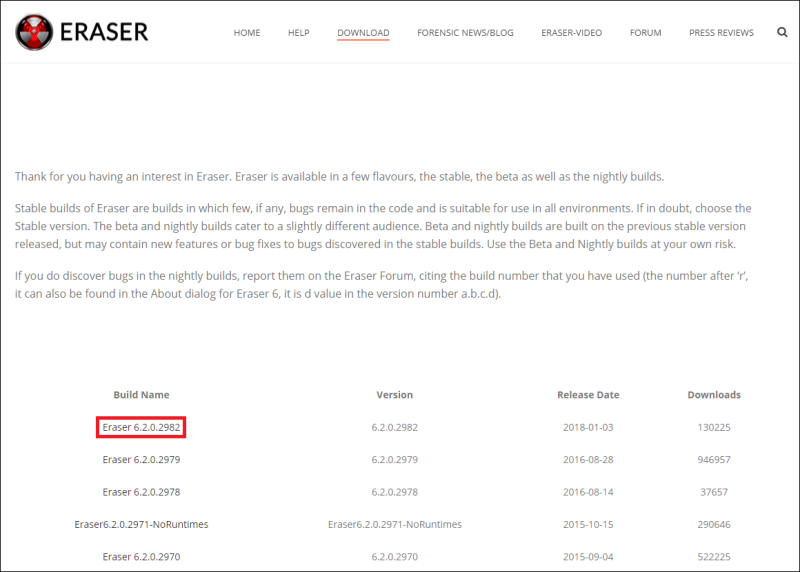Click the paragraph starting 'If you do discover bugs'
This screenshot has height=572, width=800.
382,285
